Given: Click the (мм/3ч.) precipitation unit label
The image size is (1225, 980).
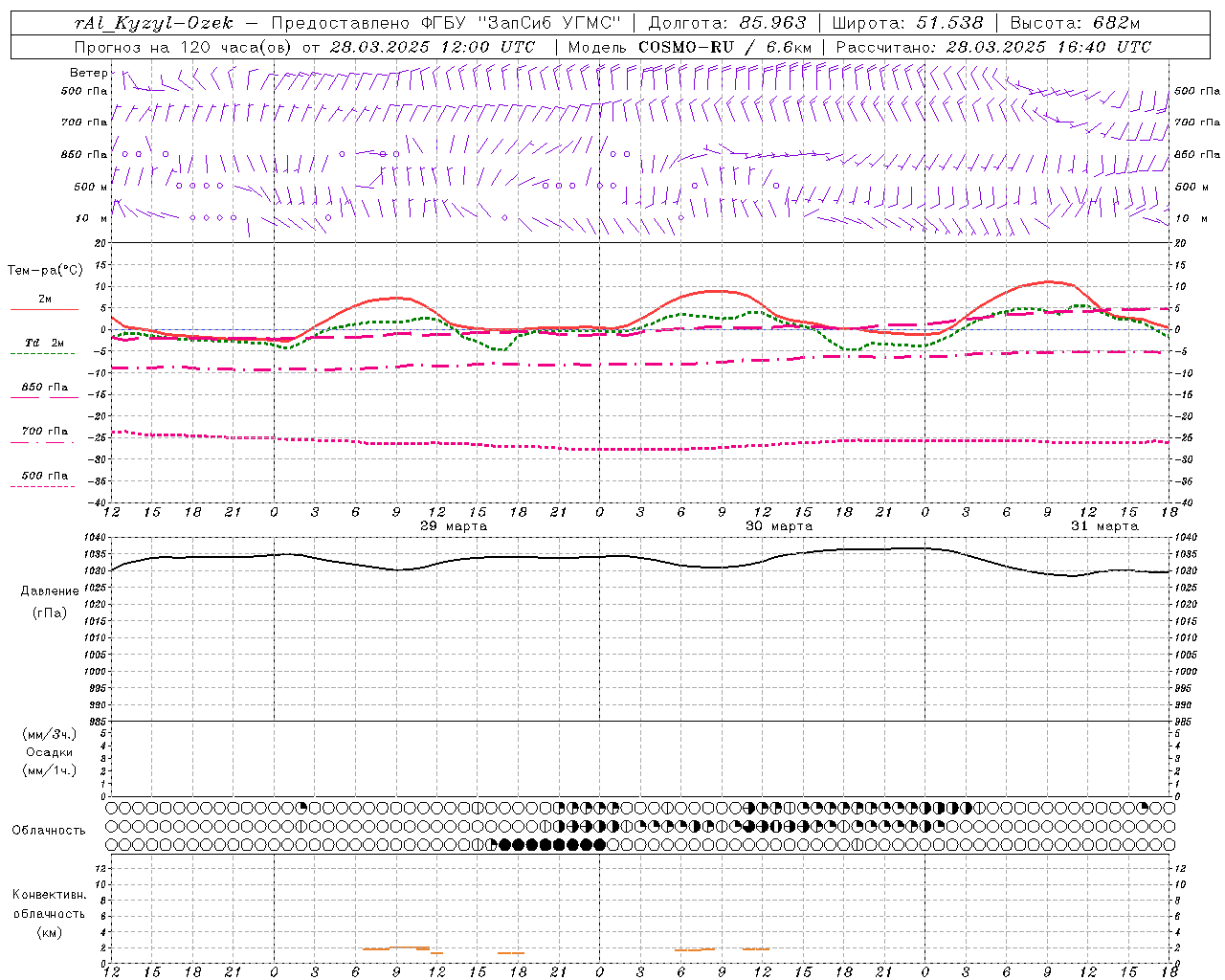Looking at the screenshot, I should pyautogui.click(x=50, y=735).
